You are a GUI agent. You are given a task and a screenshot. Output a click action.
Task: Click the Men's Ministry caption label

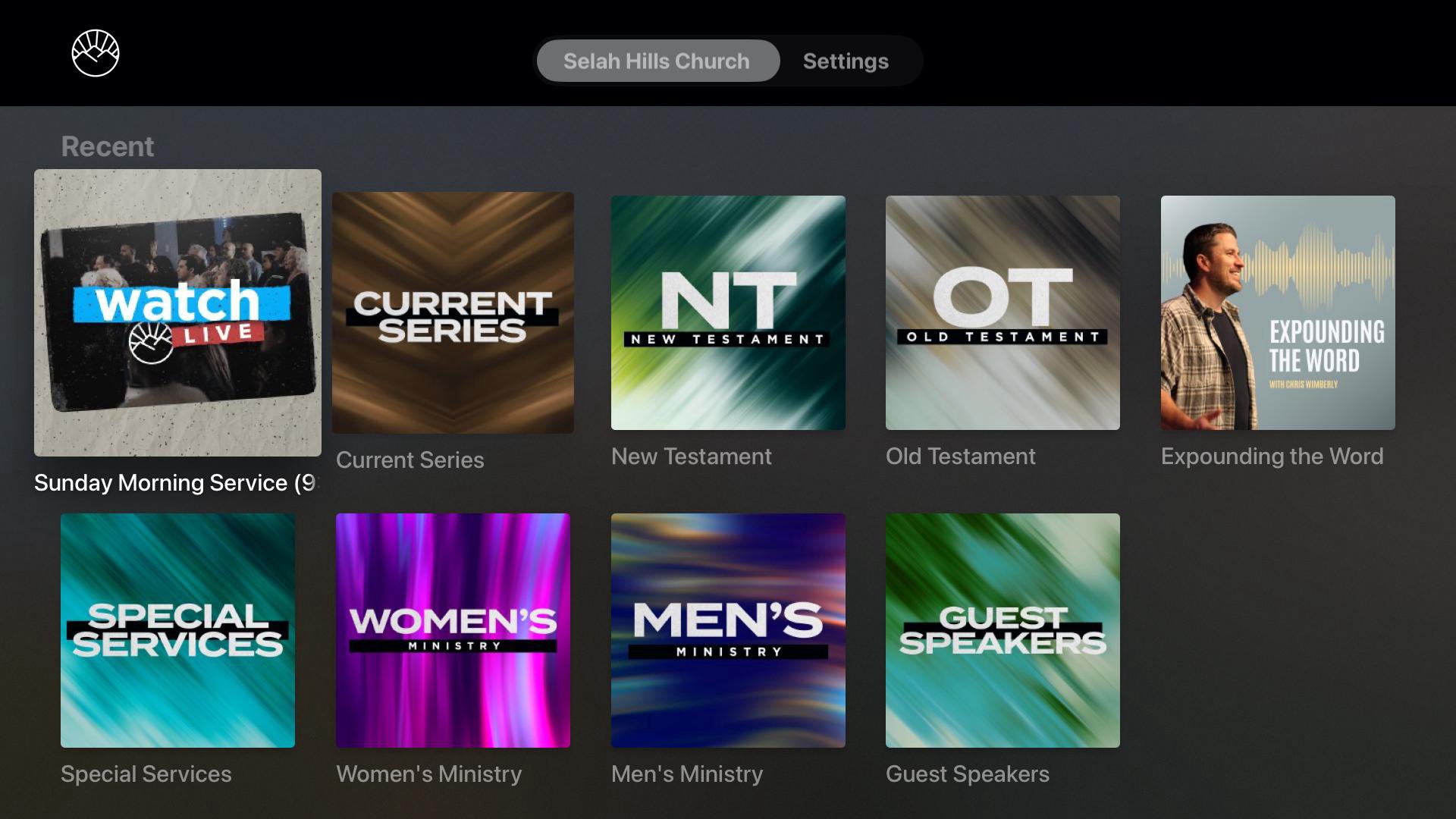686,774
